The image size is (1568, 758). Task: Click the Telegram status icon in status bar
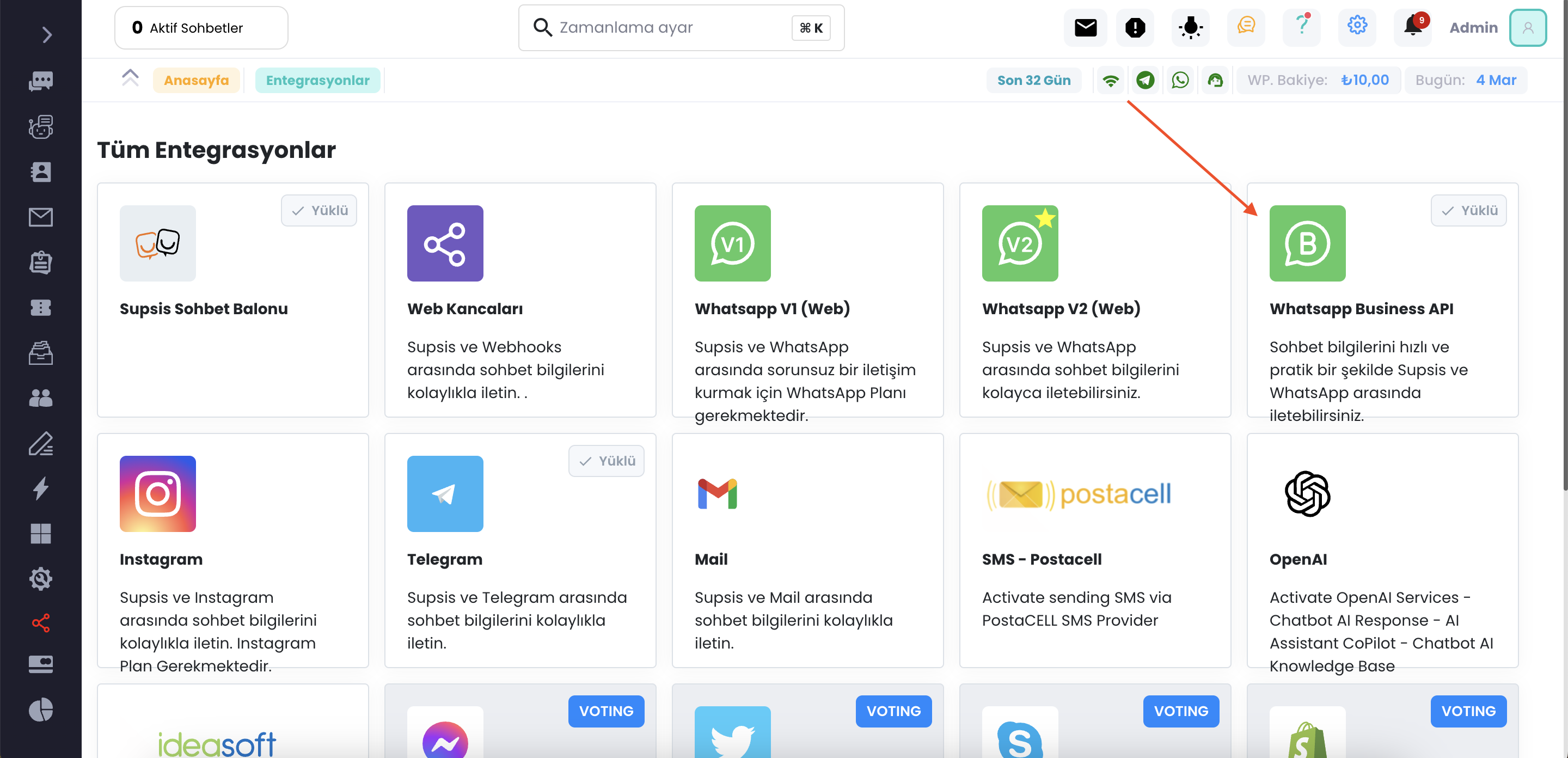pyautogui.click(x=1145, y=81)
